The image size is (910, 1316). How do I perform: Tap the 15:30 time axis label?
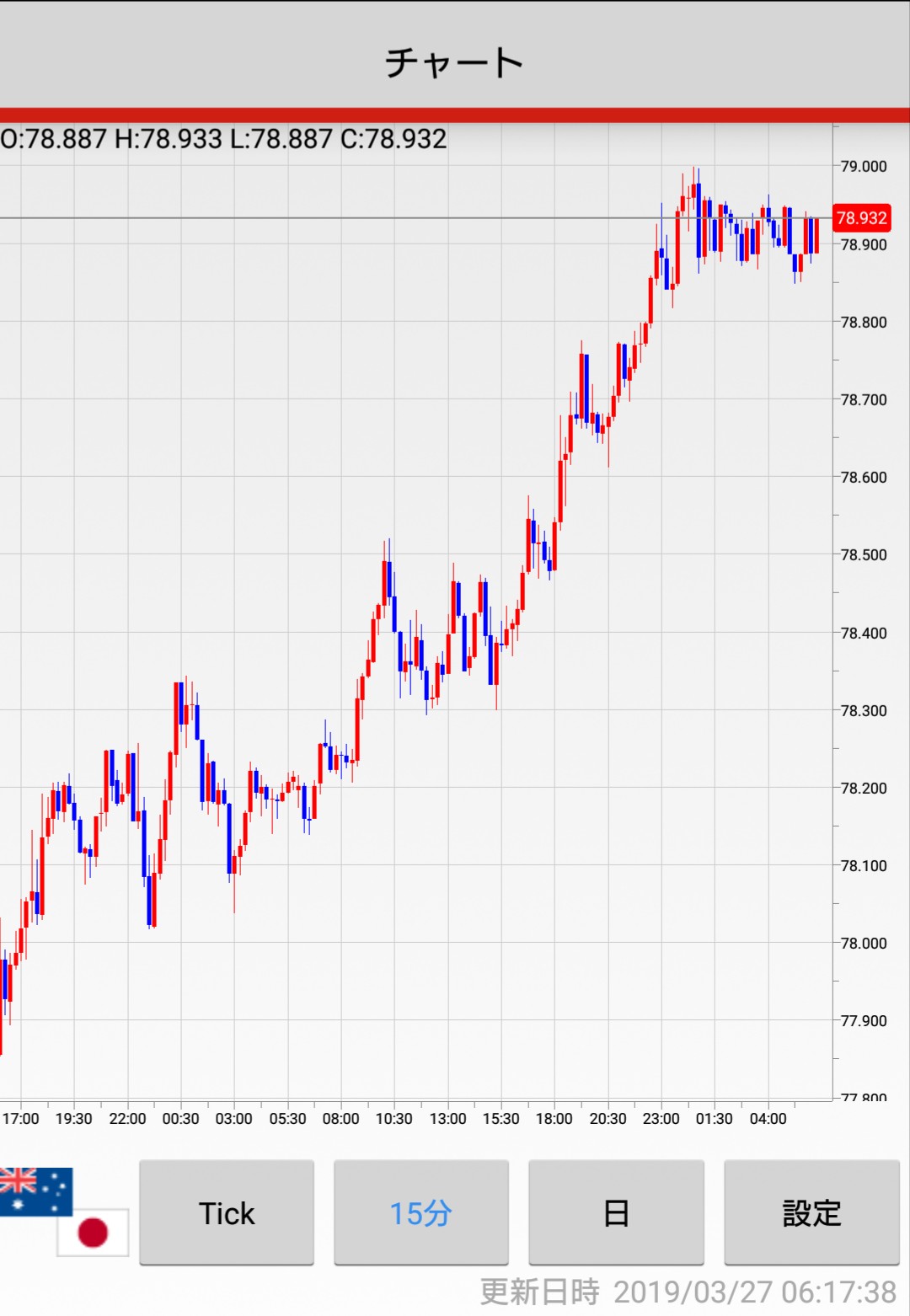pyautogui.click(x=500, y=1119)
